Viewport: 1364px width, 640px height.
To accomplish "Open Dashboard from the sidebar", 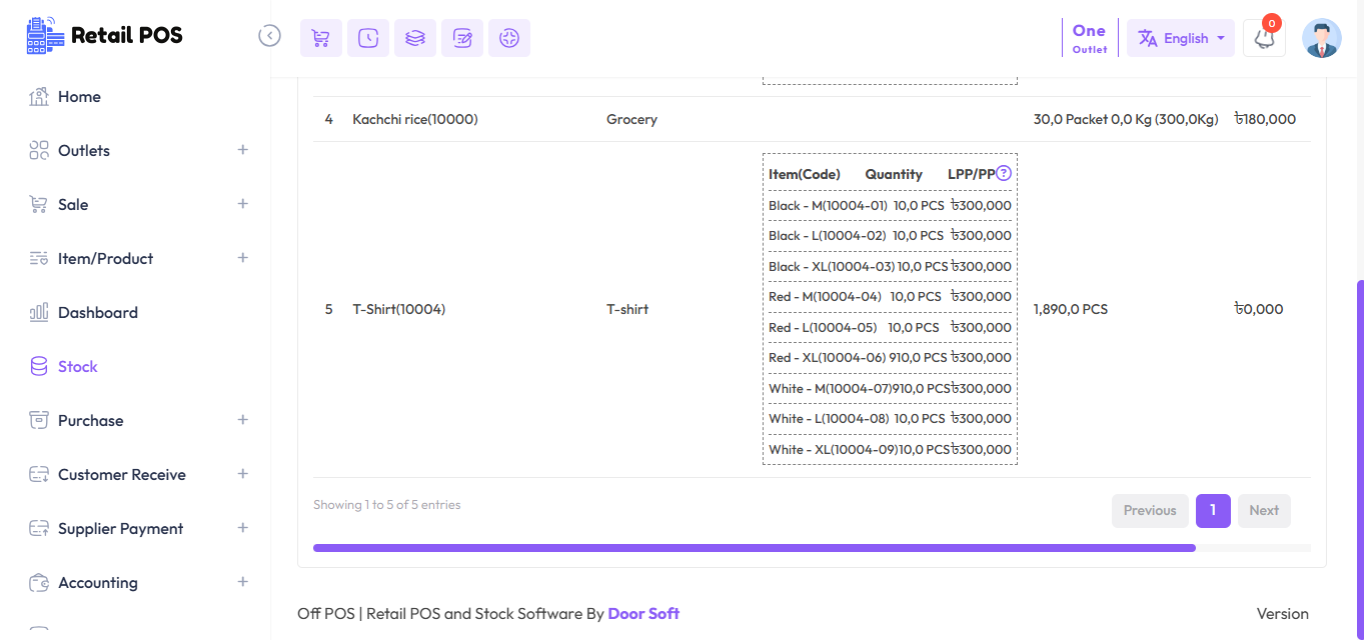I will click(97, 313).
